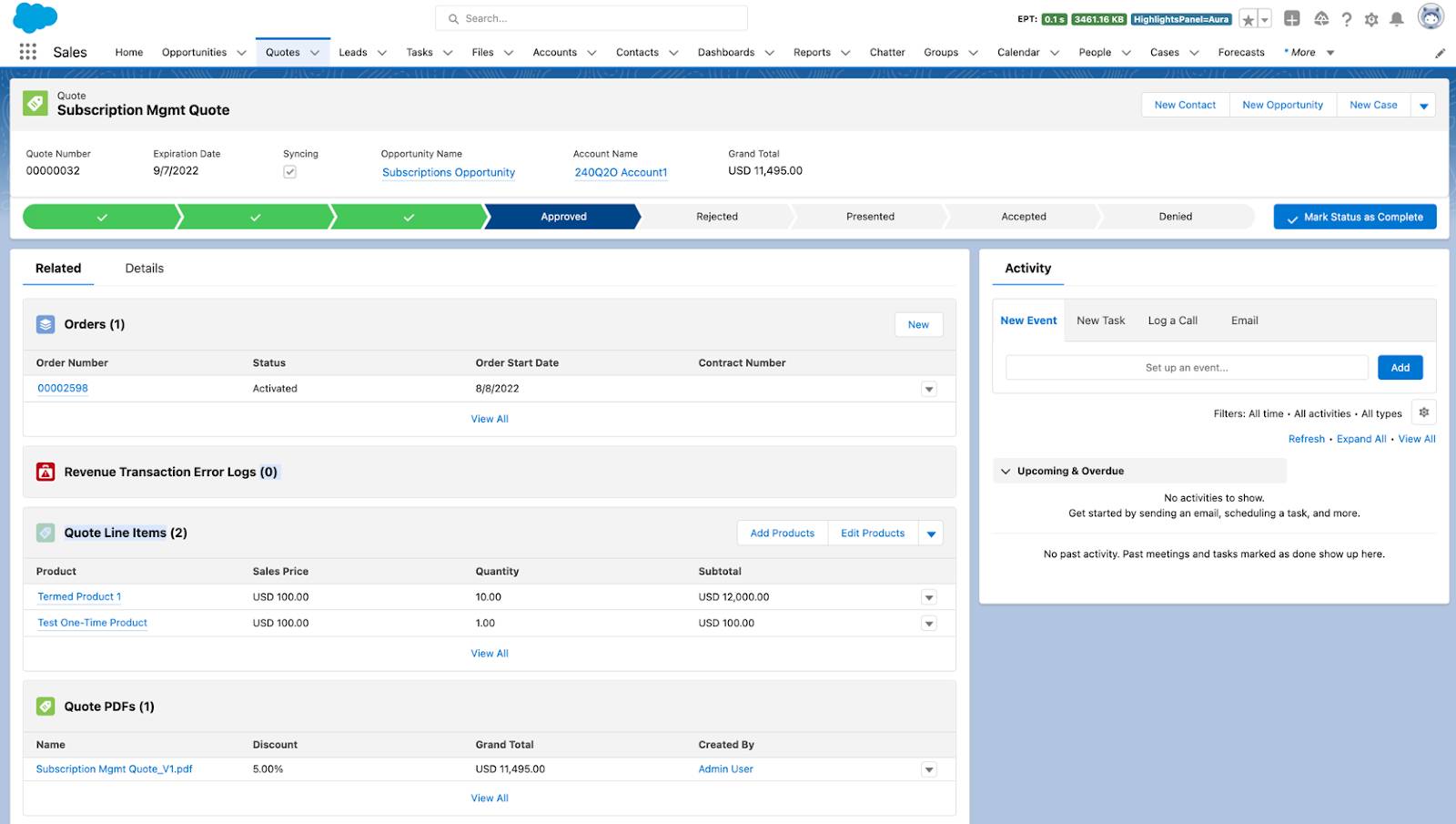Open the Quotes tab dropdown chevron

click(315, 53)
